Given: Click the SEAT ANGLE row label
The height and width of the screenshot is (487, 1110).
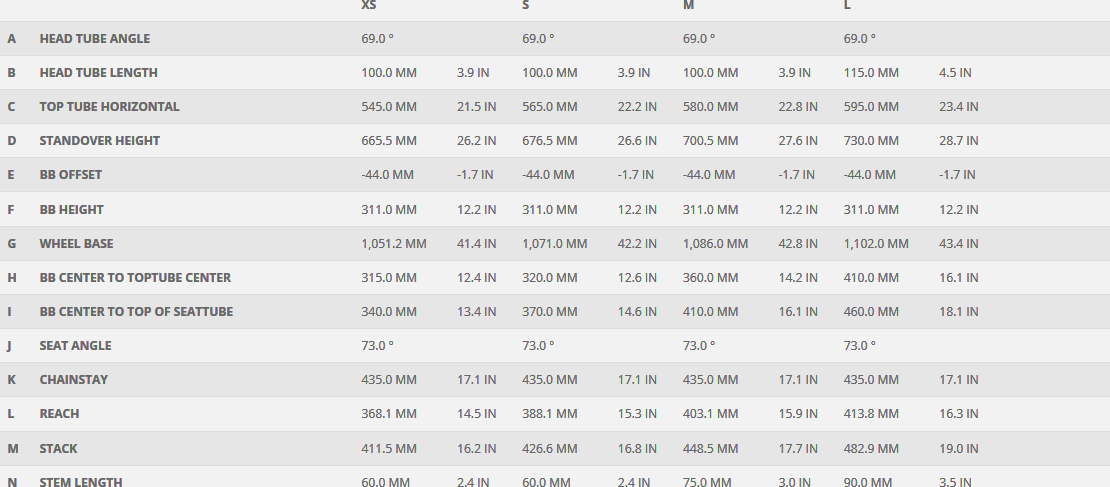Looking at the screenshot, I should point(75,346).
